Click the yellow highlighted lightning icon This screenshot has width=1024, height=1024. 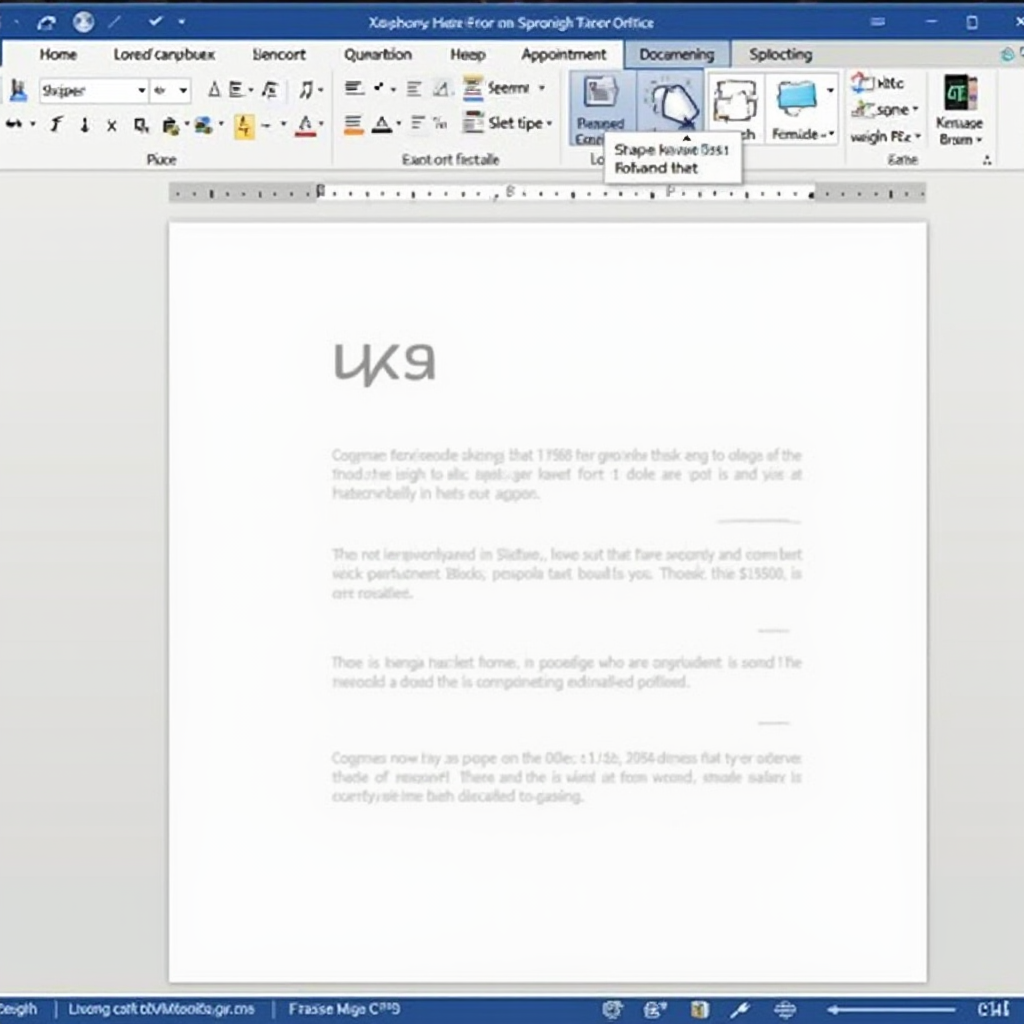click(x=244, y=126)
